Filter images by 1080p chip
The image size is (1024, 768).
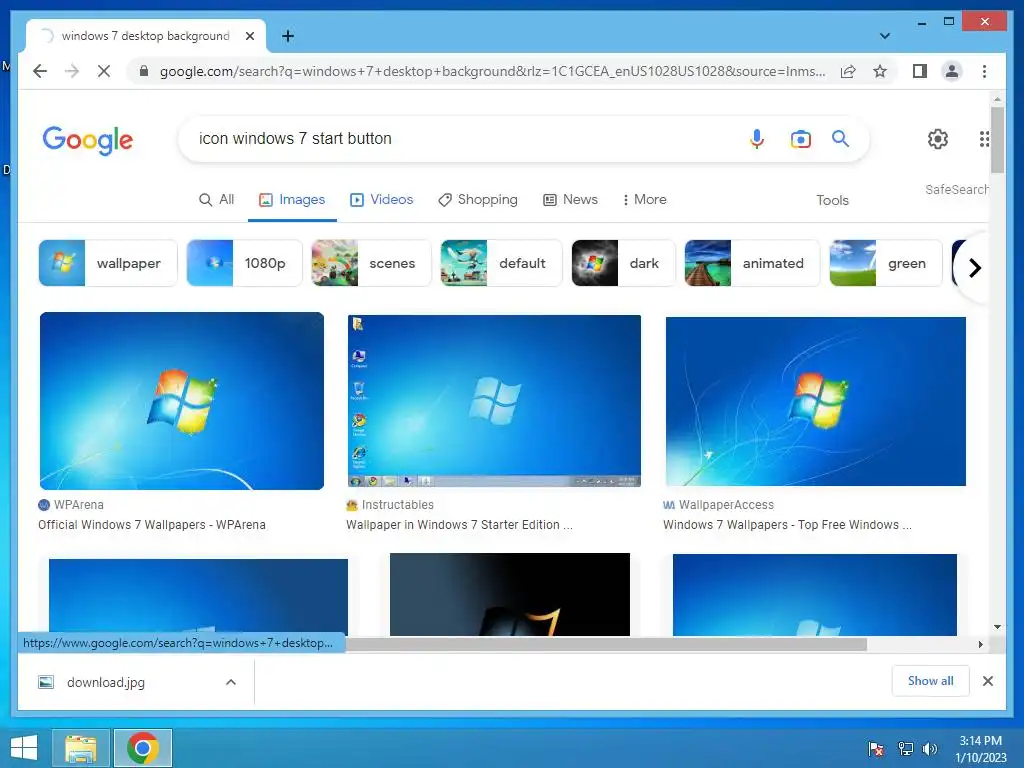point(244,263)
